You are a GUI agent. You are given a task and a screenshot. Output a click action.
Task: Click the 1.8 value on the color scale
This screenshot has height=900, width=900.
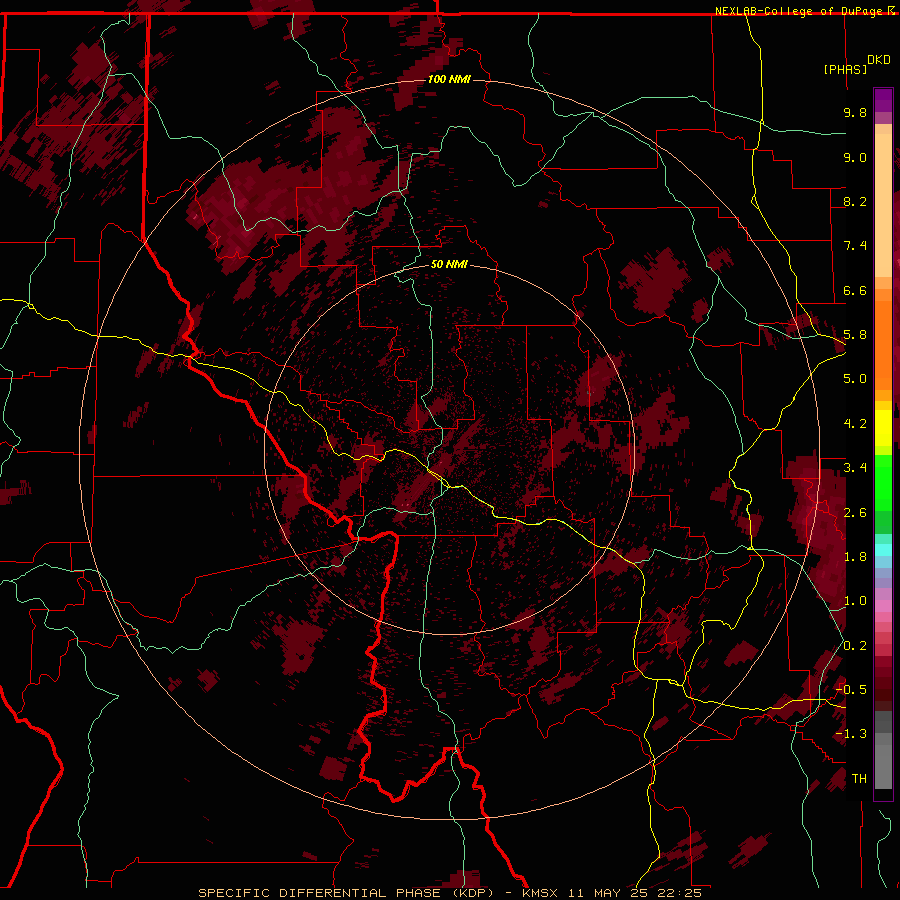(x=855, y=557)
